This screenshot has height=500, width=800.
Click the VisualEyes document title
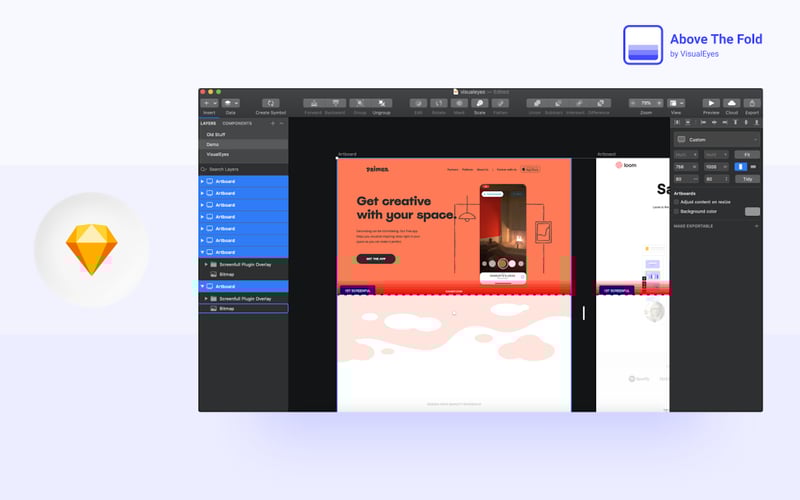[472, 92]
